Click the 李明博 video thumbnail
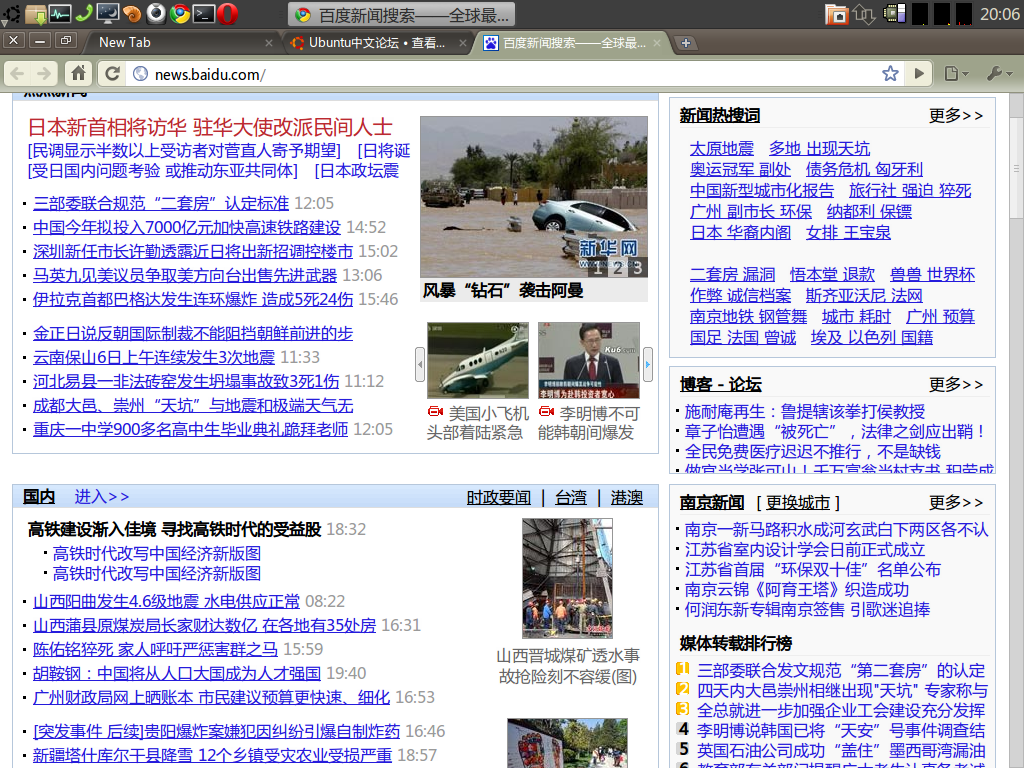1024x768 pixels. click(588, 360)
